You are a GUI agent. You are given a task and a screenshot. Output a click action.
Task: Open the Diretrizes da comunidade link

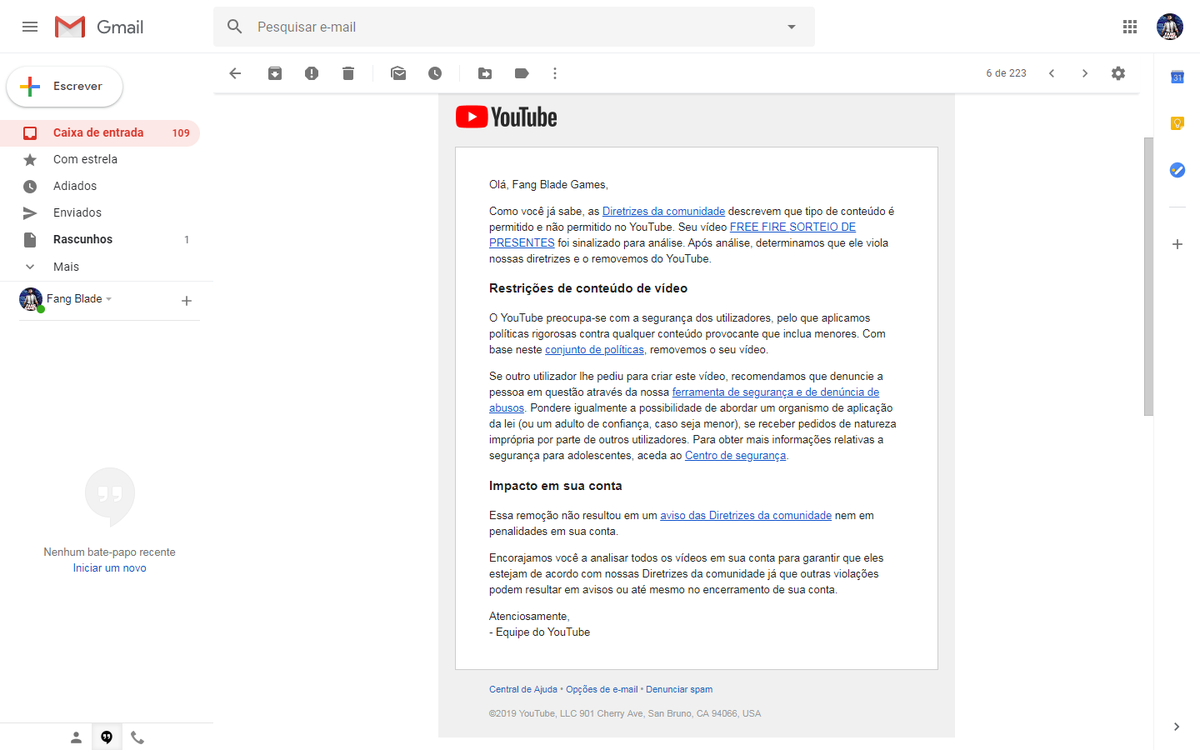(663, 211)
